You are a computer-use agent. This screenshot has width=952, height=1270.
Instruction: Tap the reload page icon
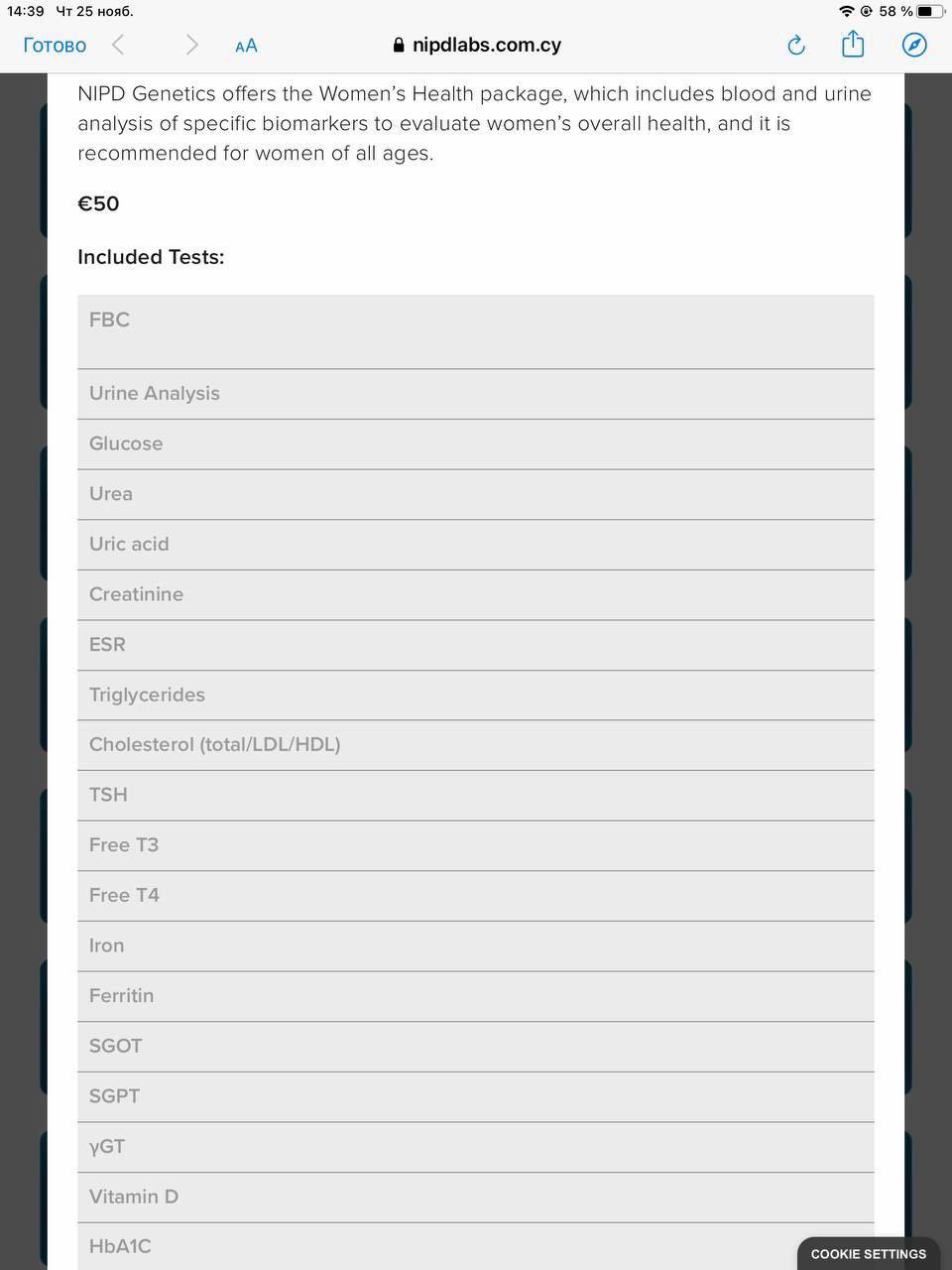click(x=795, y=46)
